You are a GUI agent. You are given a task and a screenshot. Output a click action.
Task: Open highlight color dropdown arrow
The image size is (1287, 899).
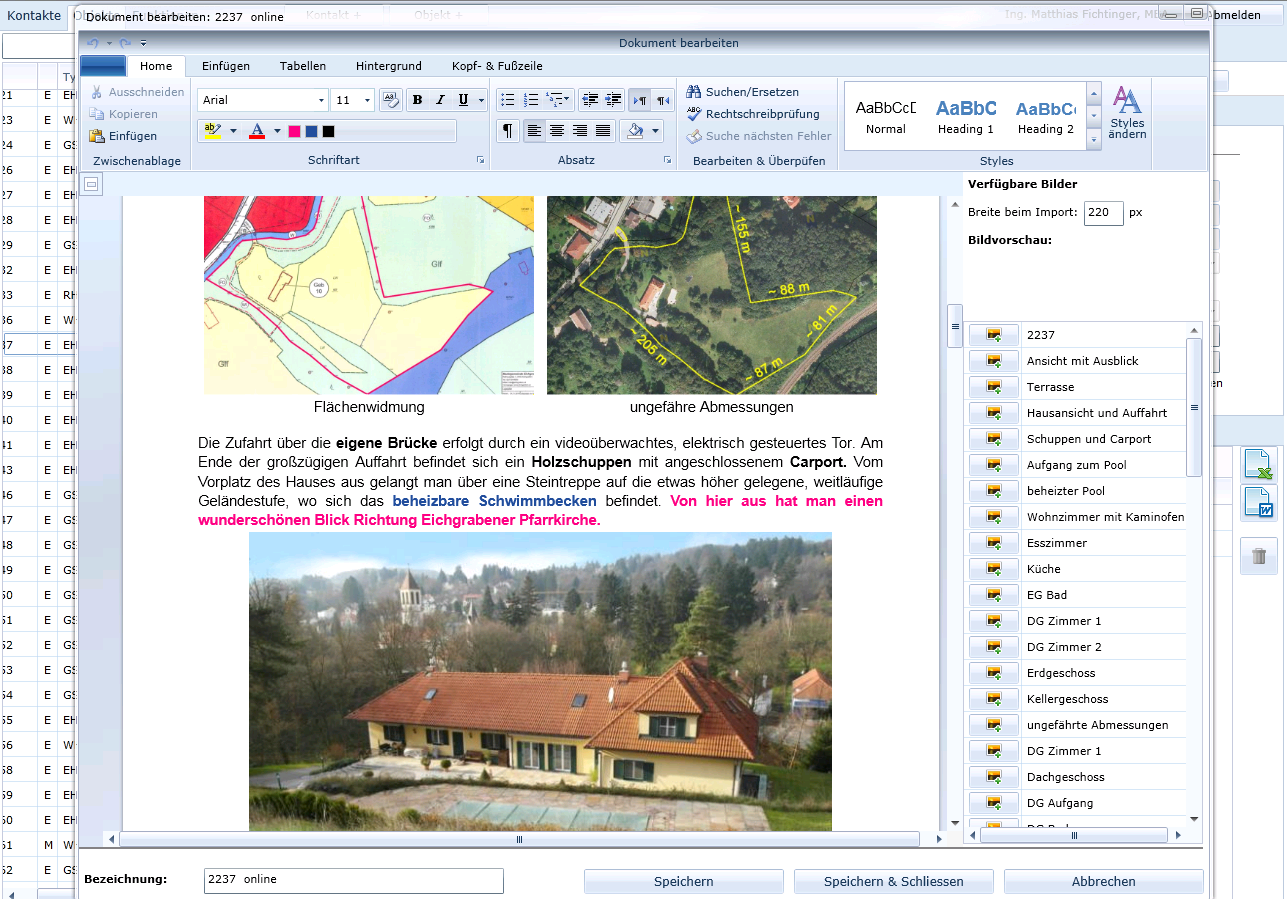[x=233, y=131]
